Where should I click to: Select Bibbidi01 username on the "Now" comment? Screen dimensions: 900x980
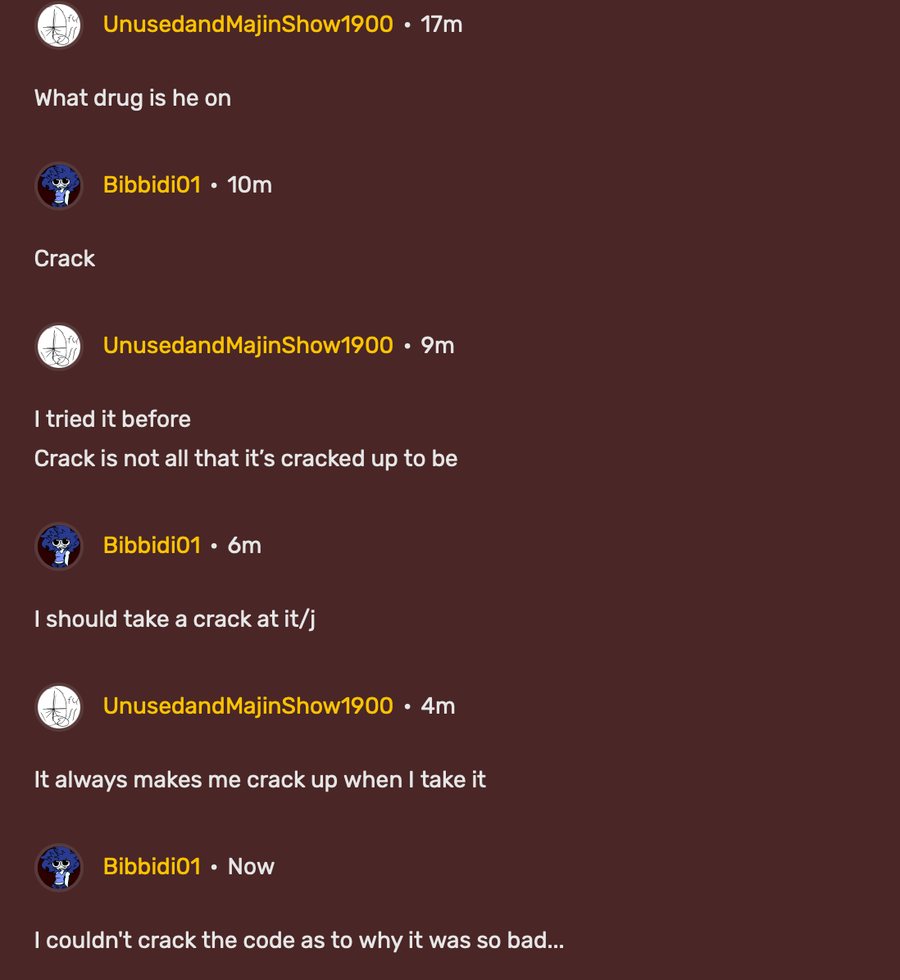click(x=152, y=866)
